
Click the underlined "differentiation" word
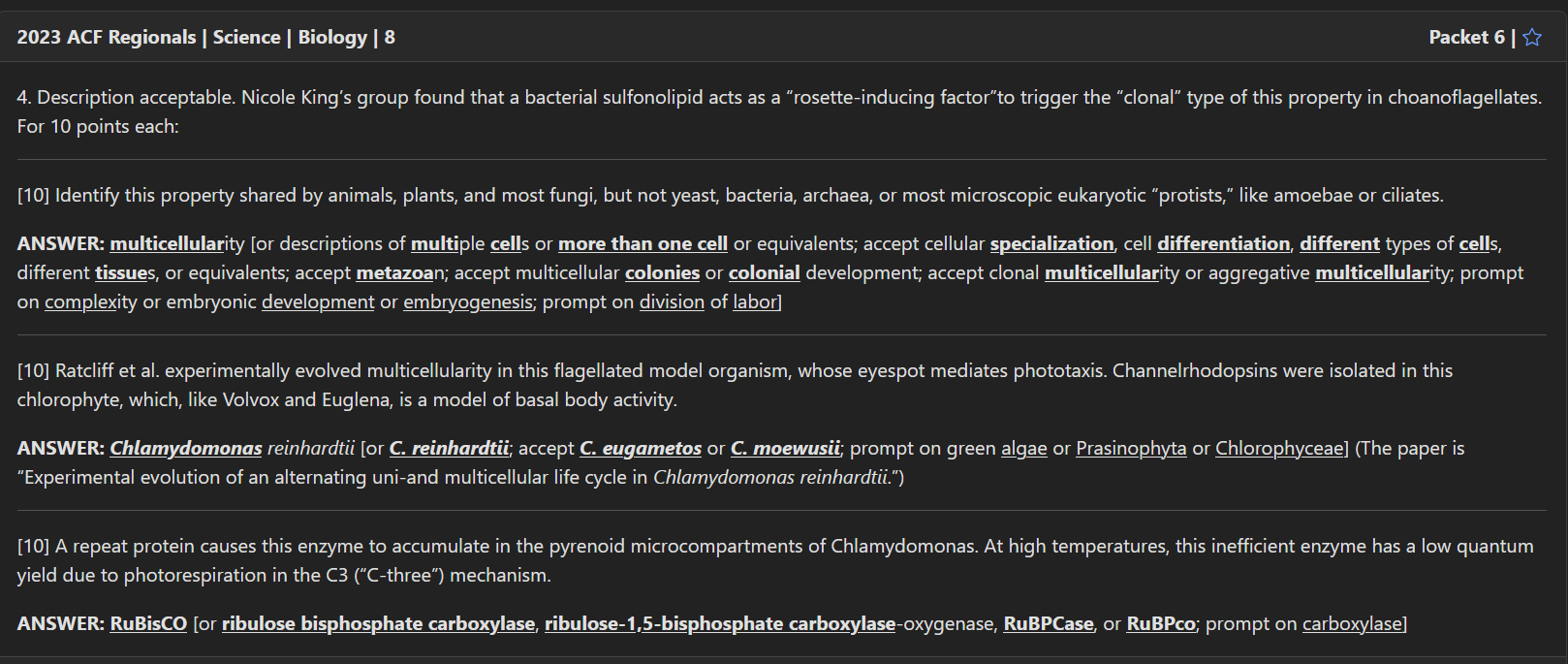click(x=1223, y=244)
